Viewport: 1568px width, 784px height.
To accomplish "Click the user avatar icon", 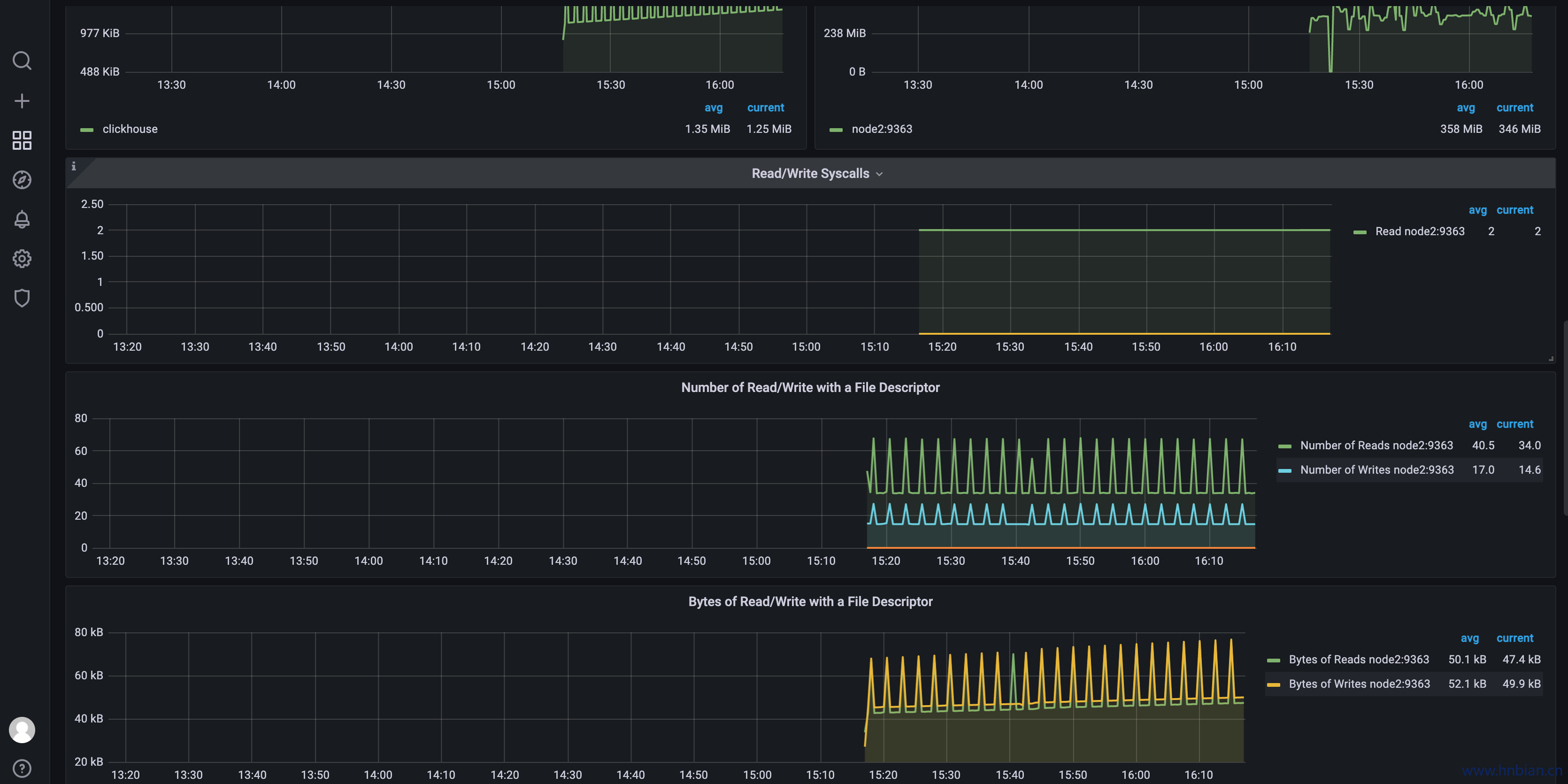I will coord(22,730).
